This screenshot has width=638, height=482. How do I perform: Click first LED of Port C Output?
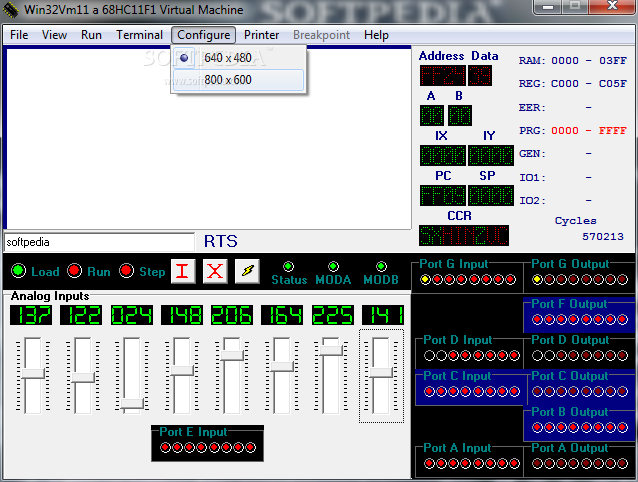(537, 392)
